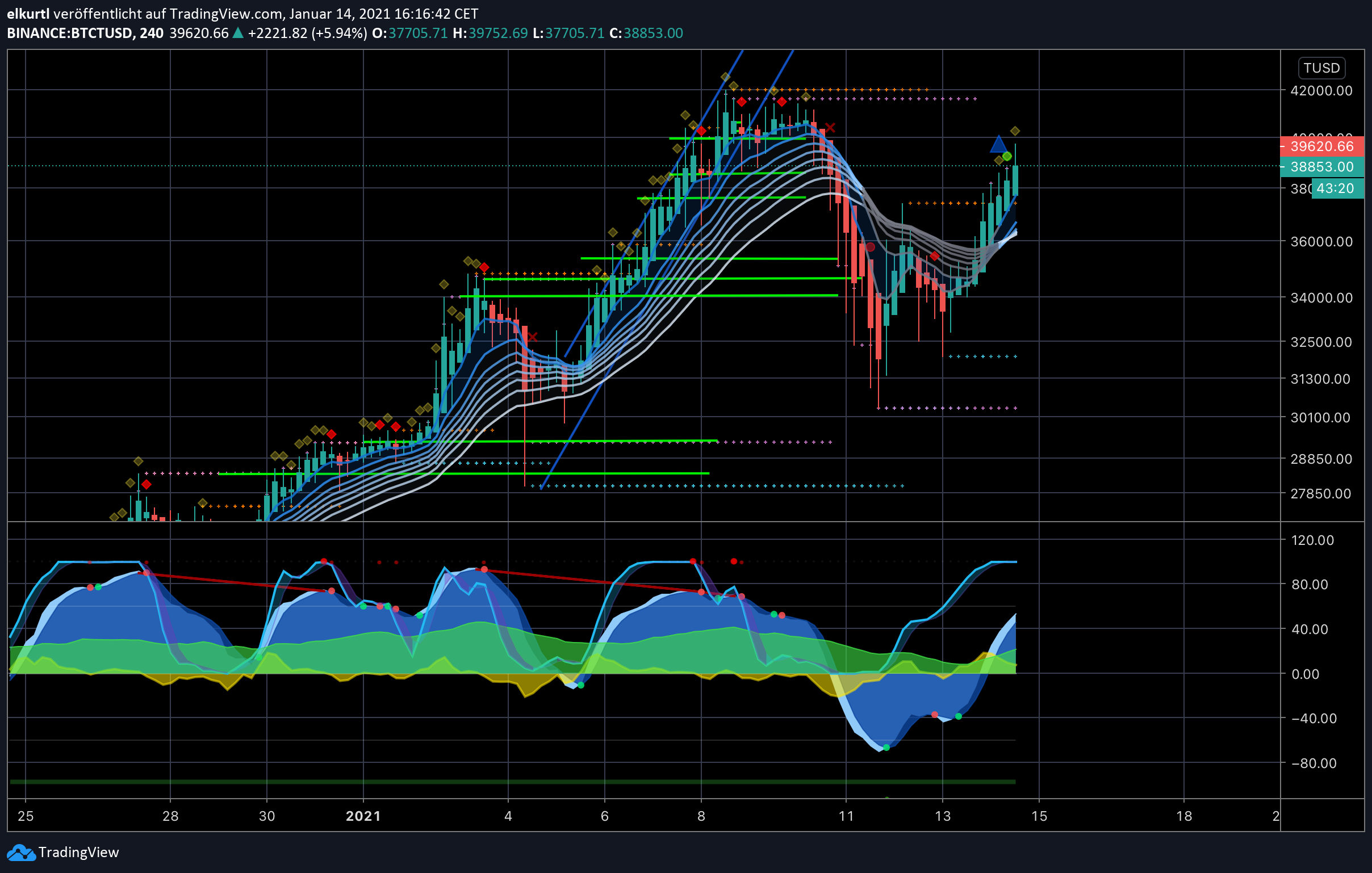Click the low value L:37705.71

point(568,33)
